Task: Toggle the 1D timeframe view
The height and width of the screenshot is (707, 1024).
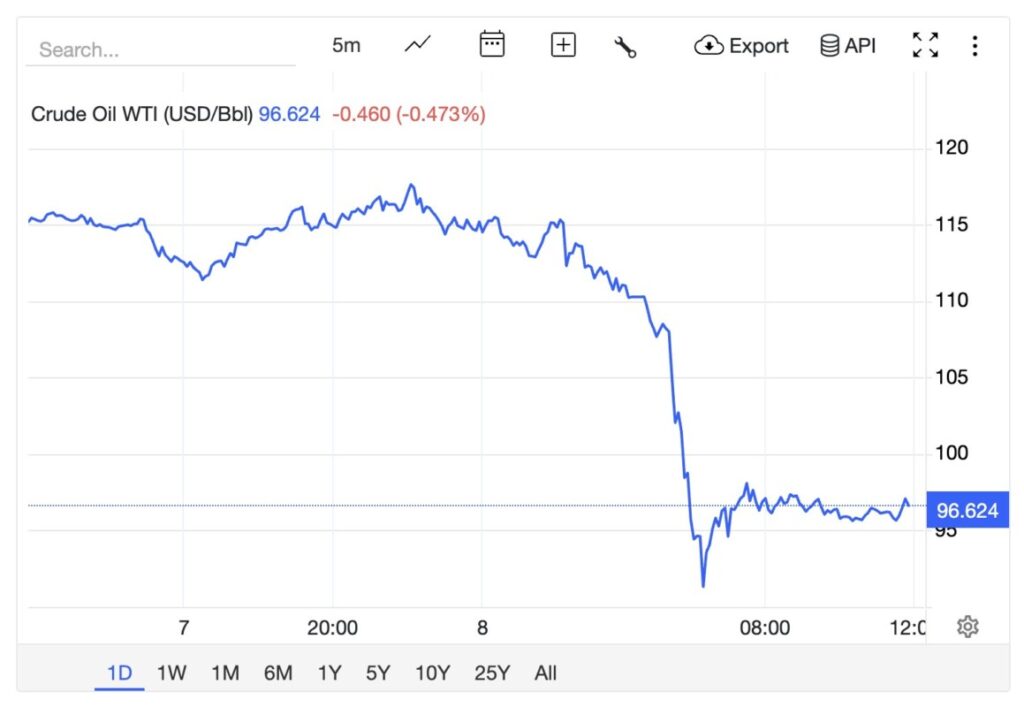Action: tap(118, 673)
